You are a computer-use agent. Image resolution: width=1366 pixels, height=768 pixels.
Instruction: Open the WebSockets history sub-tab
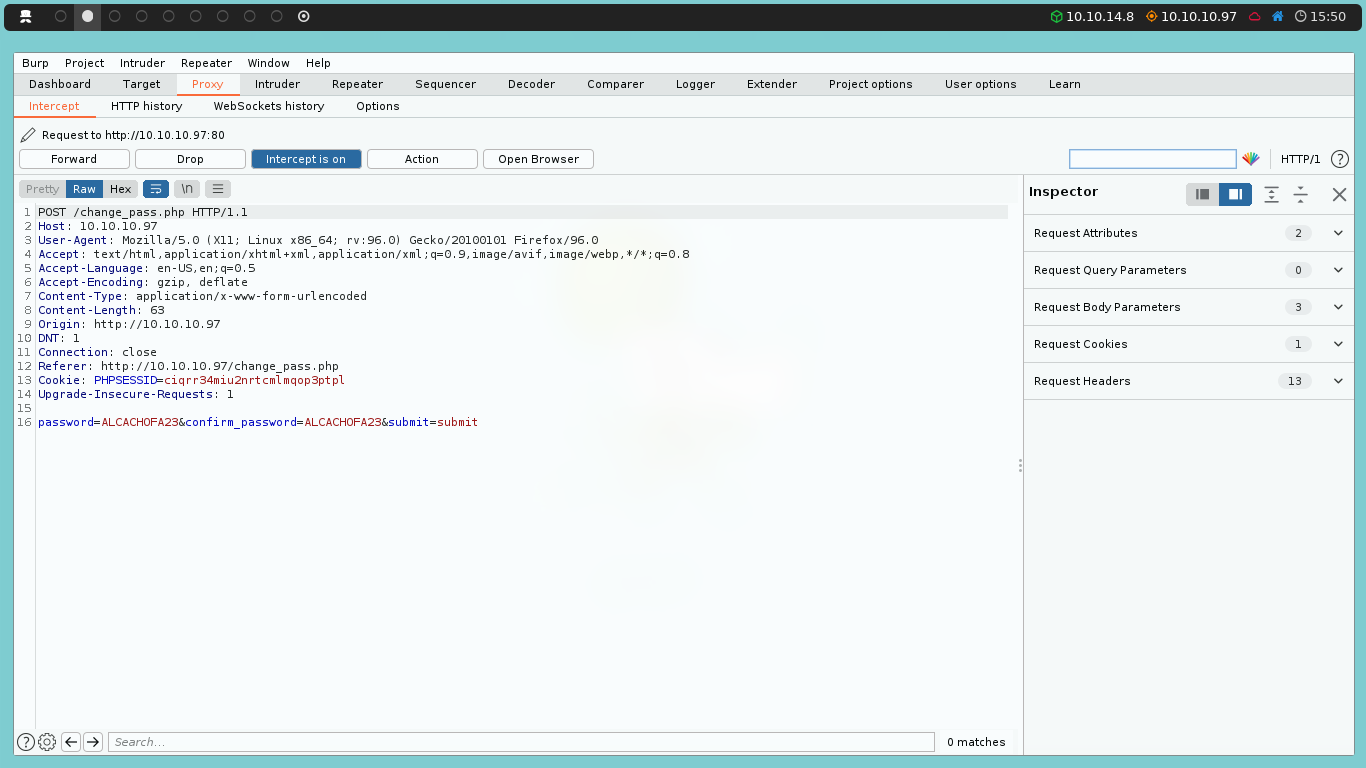pyautogui.click(x=269, y=106)
